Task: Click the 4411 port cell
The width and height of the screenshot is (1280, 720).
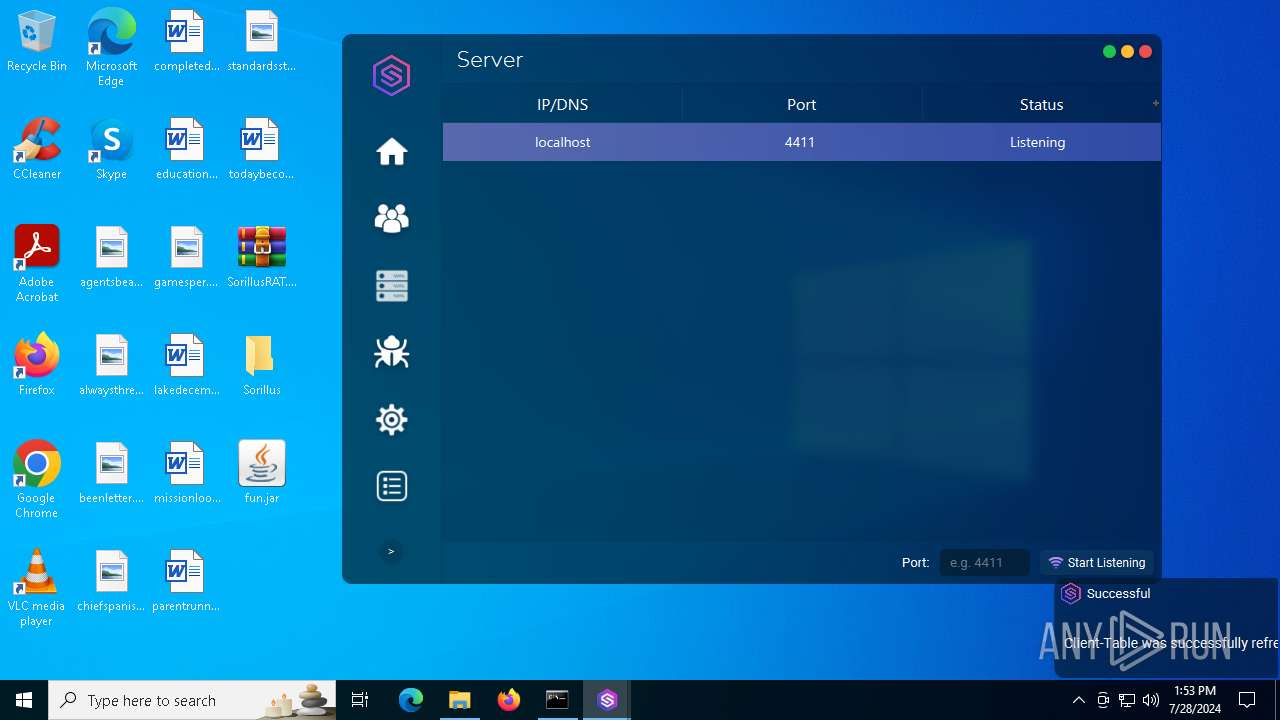Action: coord(800,142)
